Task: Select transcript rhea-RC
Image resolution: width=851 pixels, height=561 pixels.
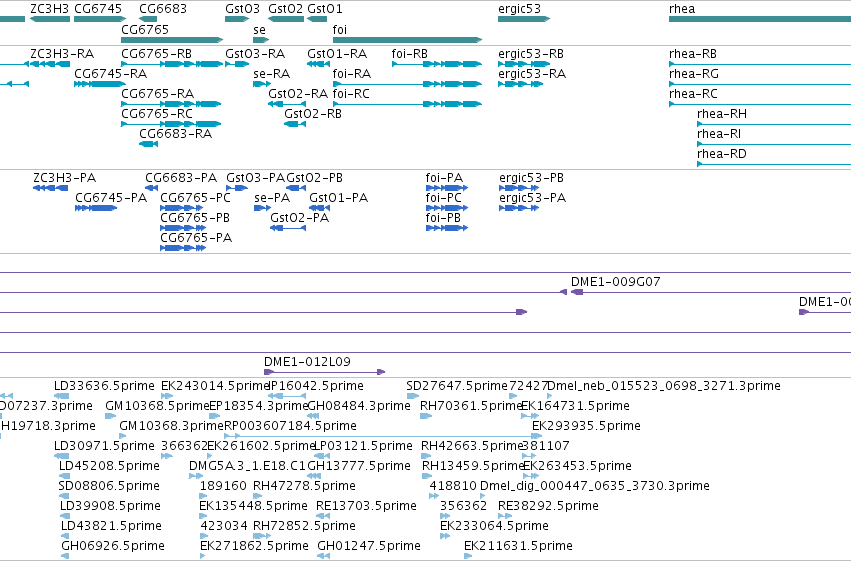Action: (693, 94)
